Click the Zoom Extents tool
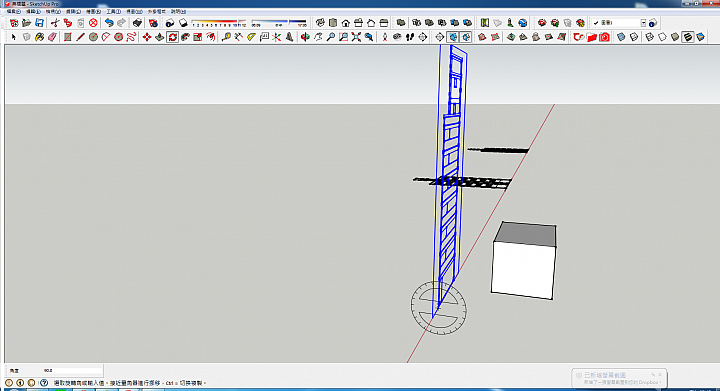Viewport: 720px width, 391px height. point(356,37)
